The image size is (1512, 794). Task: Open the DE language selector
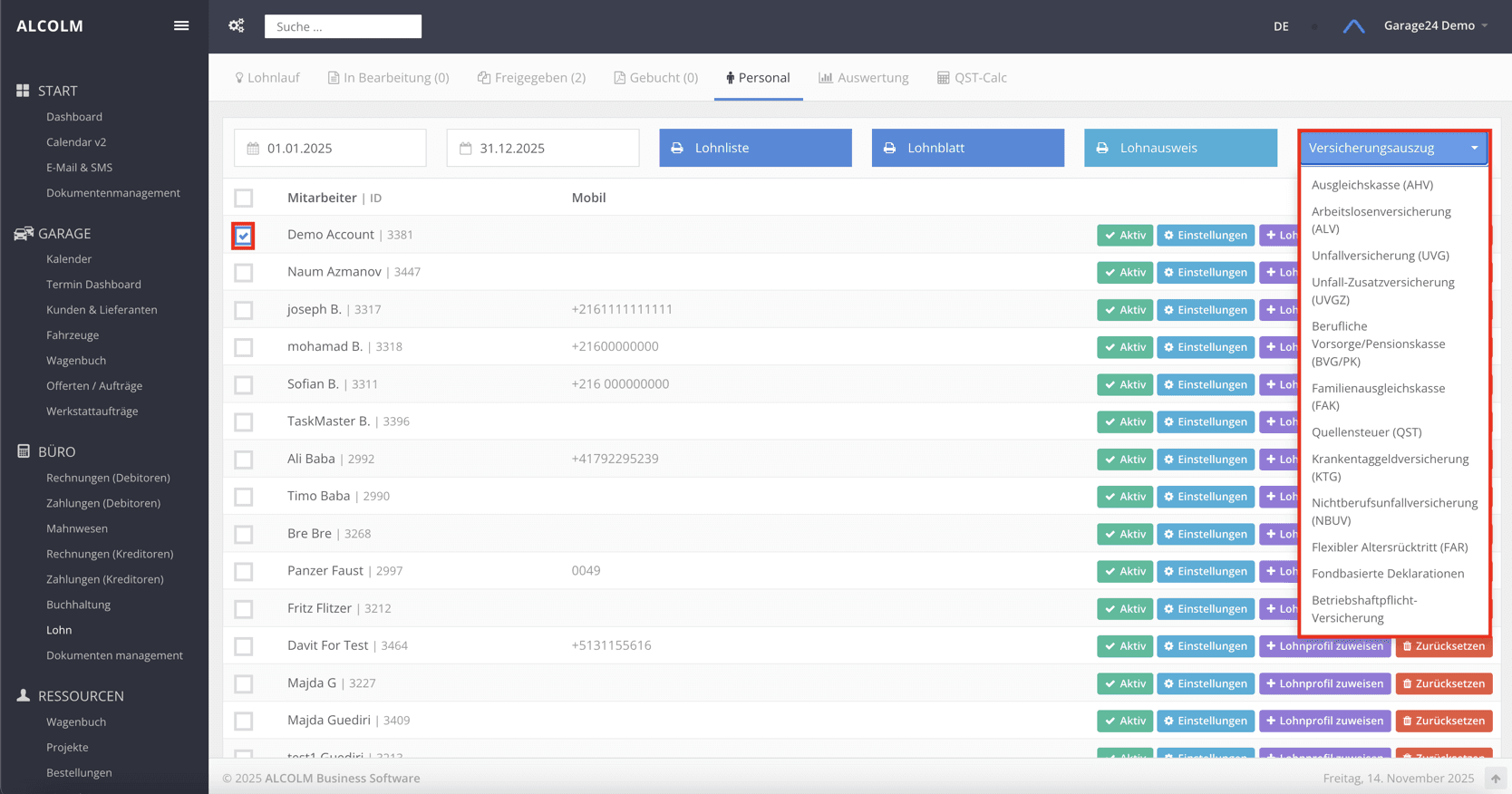pos(1281,26)
